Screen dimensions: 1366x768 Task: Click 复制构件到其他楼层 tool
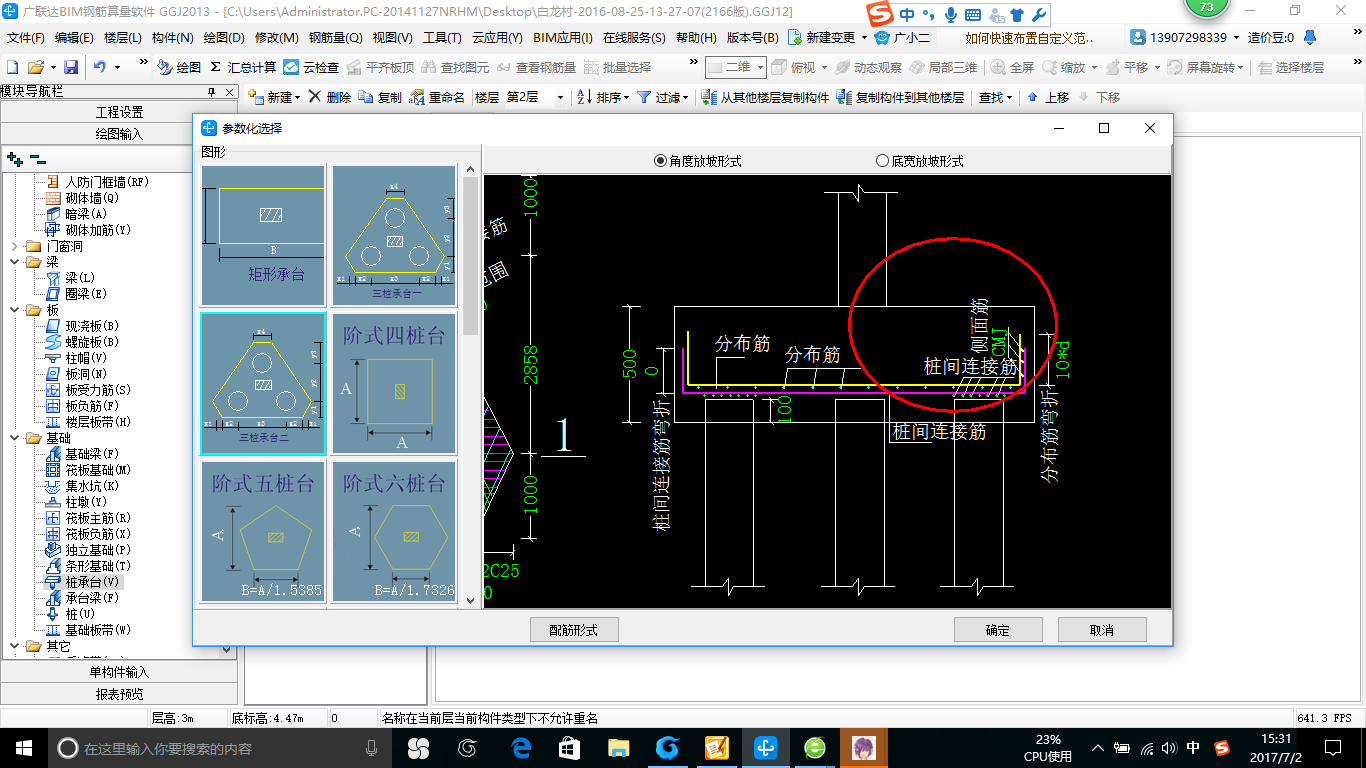click(x=900, y=97)
